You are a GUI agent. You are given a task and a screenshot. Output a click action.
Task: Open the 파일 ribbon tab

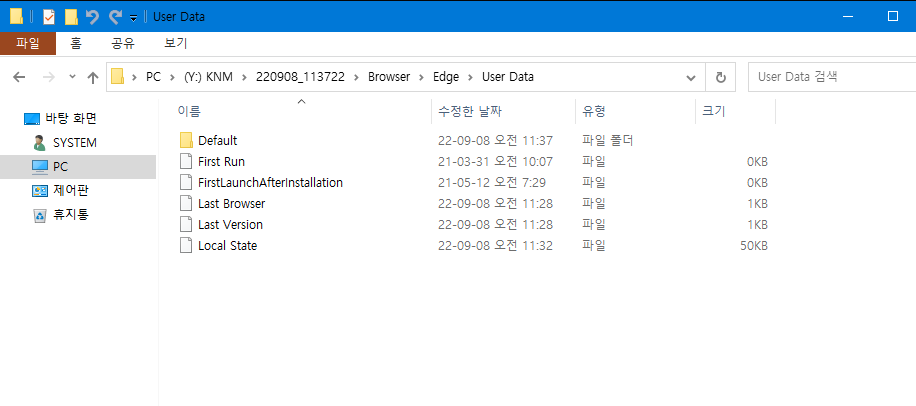tap(28, 43)
